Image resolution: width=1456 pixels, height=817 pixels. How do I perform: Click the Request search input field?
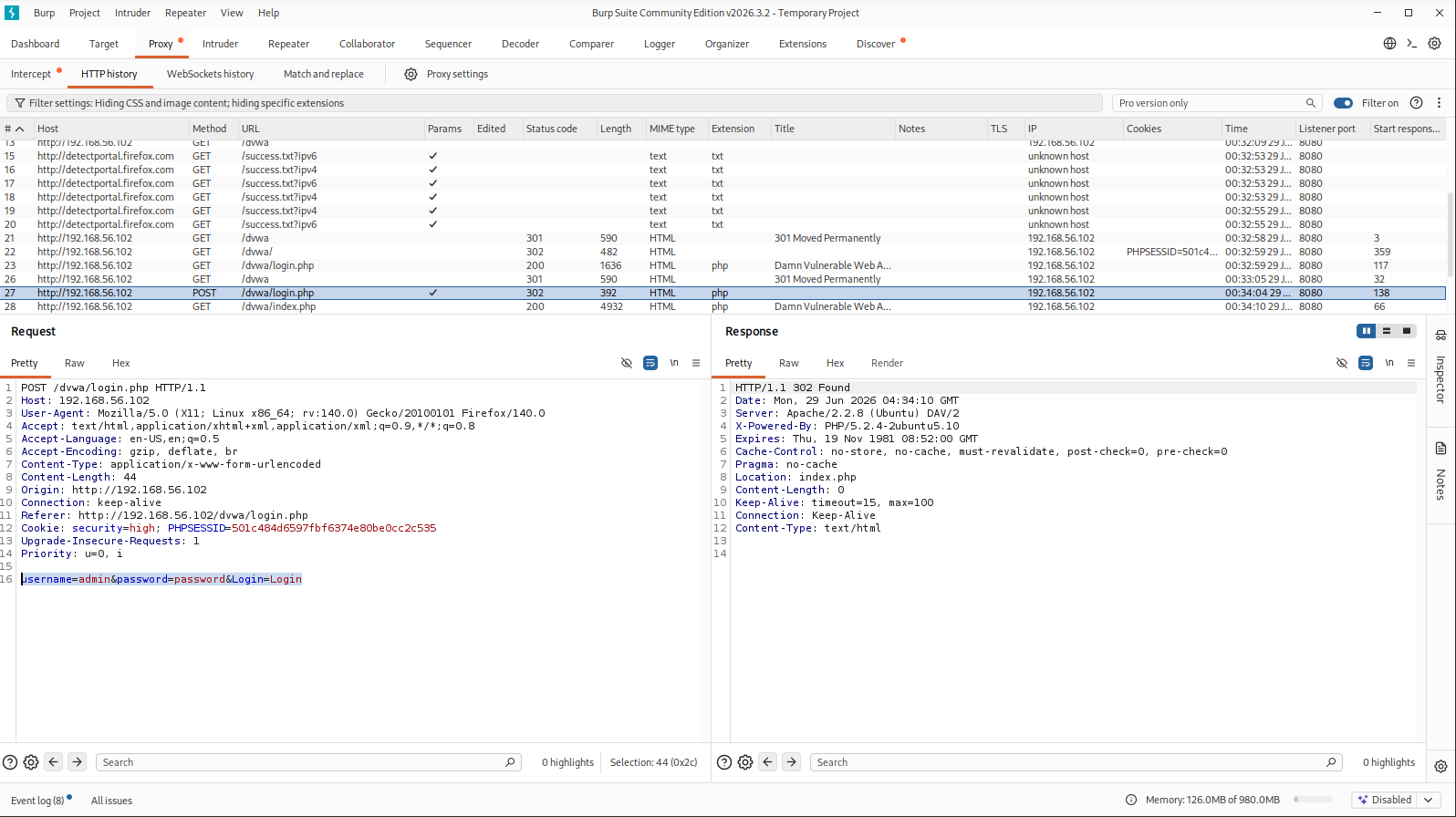click(x=307, y=762)
